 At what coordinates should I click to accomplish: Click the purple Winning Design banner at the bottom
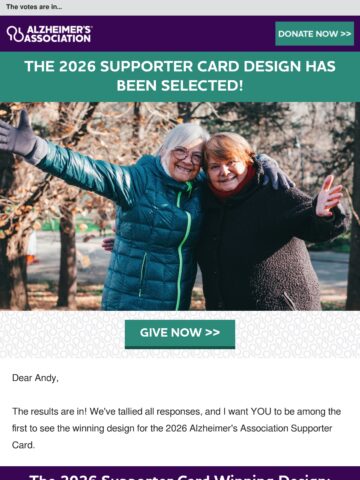[x=180, y=473]
